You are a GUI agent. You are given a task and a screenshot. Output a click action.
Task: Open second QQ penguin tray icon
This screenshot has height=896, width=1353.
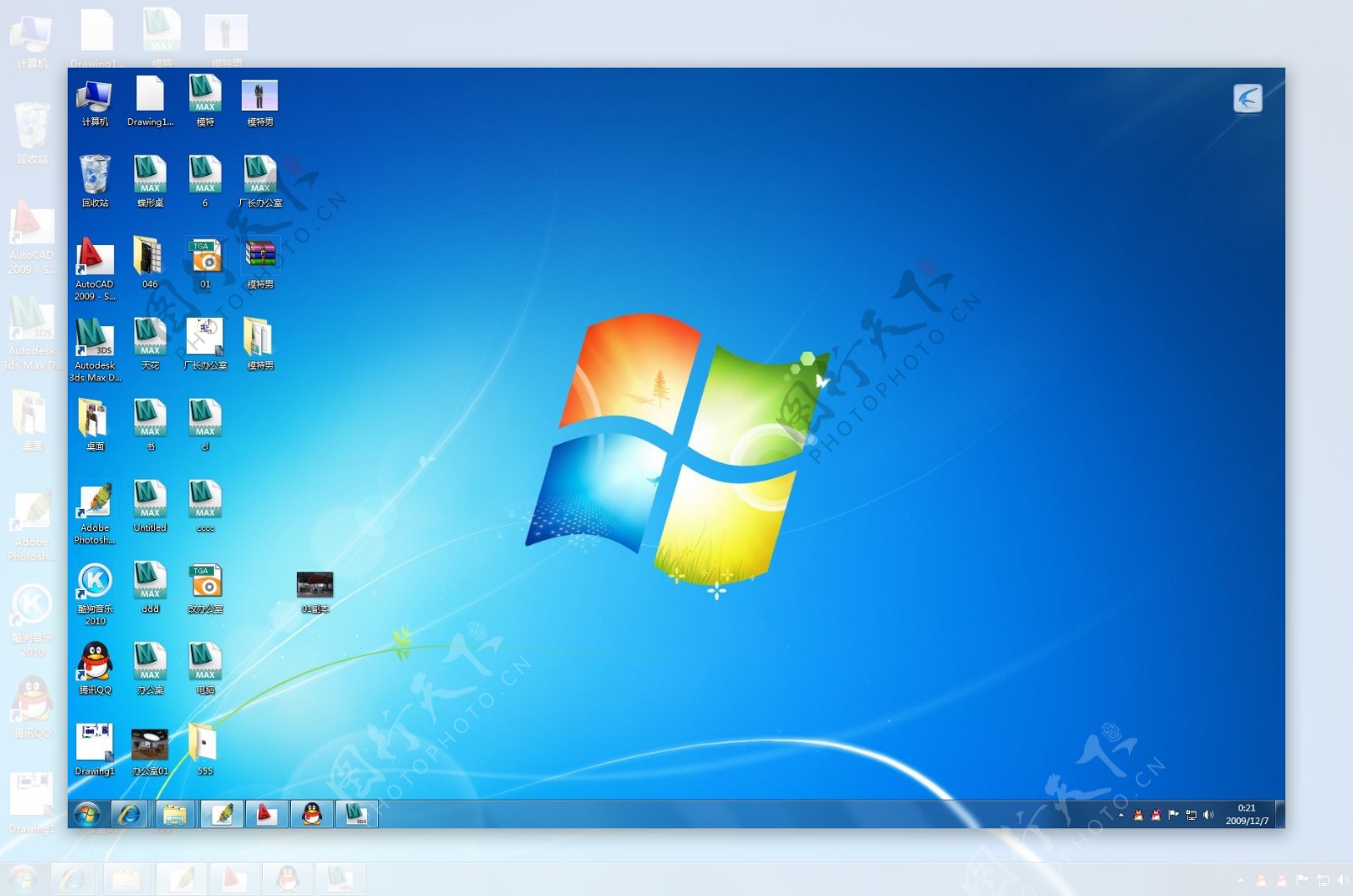tap(1155, 815)
